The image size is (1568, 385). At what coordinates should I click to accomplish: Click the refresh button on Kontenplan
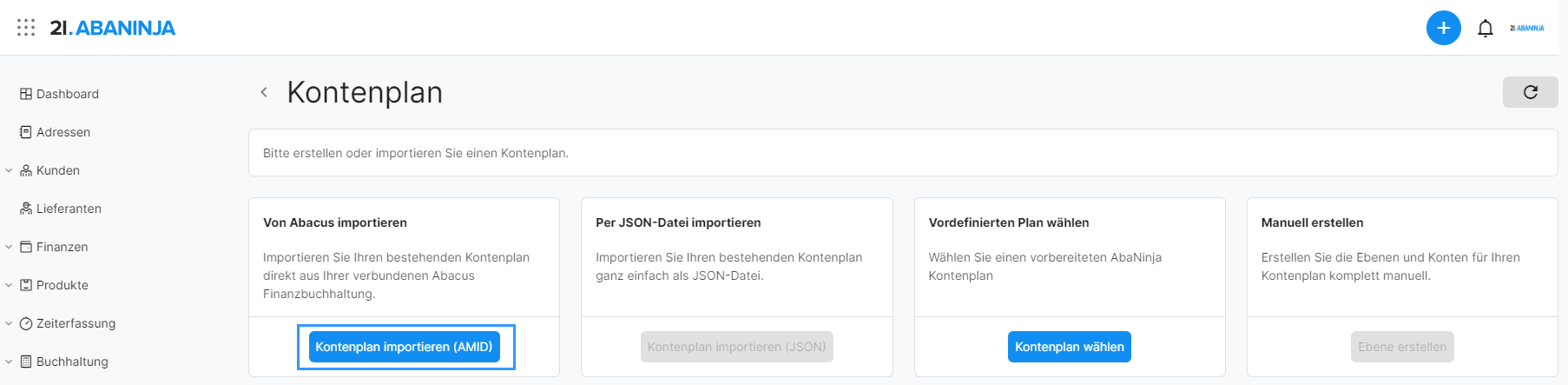click(x=1530, y=92)
